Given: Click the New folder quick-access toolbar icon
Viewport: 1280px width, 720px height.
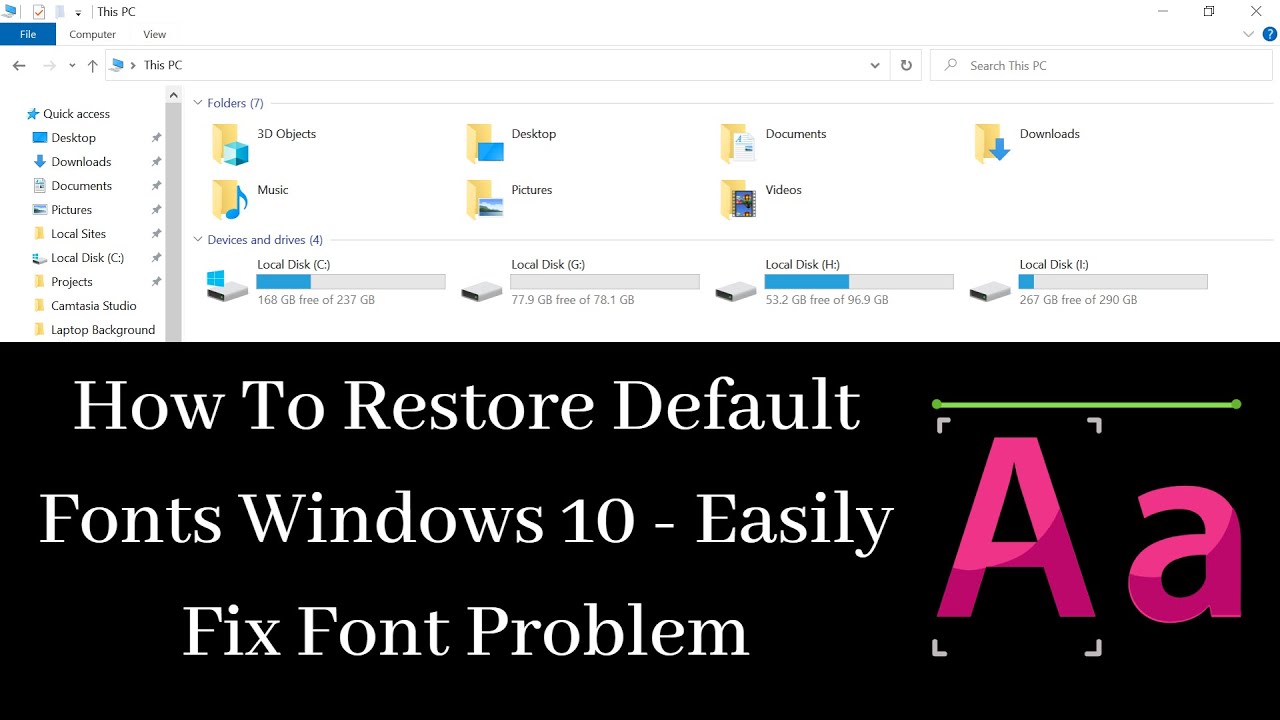Looking at the screenshot, I should (x=60, y=12).
